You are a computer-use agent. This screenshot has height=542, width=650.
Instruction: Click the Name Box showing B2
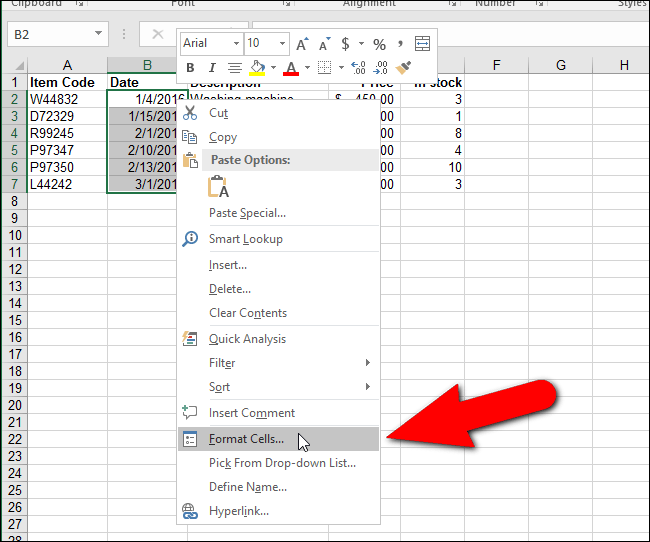pos(58,34)
